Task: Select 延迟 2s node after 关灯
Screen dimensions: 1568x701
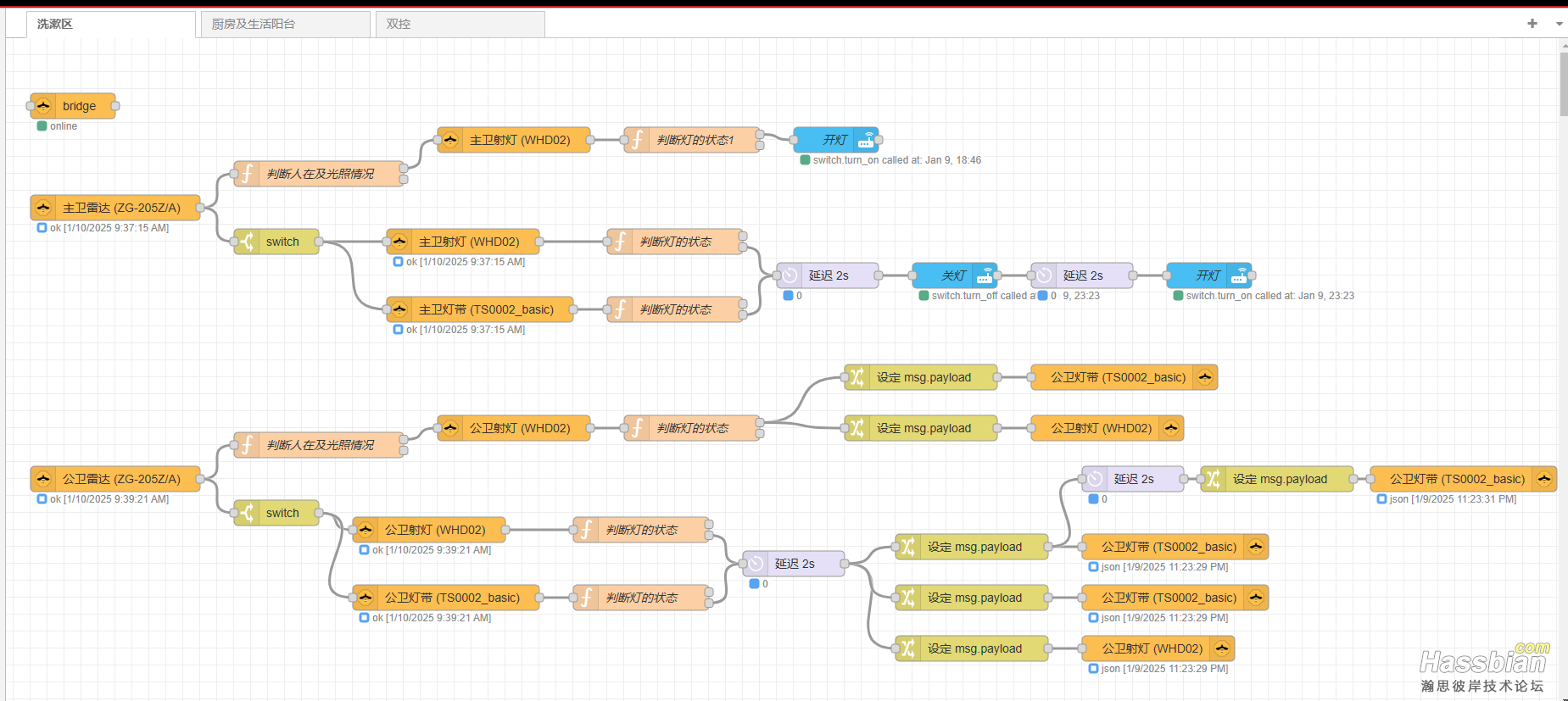Action: (1082, 275)
